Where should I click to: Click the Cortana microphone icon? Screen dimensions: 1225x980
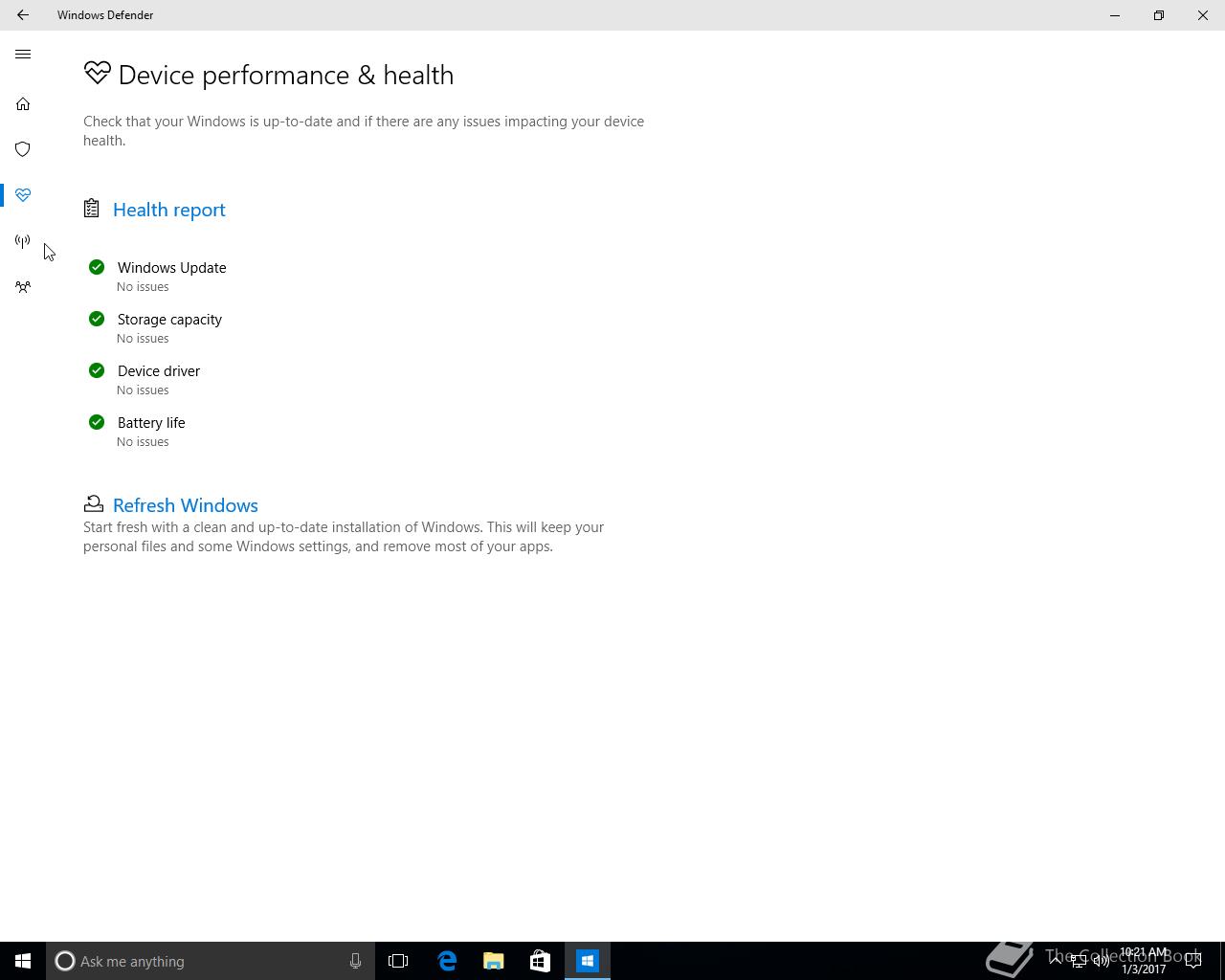355,961
